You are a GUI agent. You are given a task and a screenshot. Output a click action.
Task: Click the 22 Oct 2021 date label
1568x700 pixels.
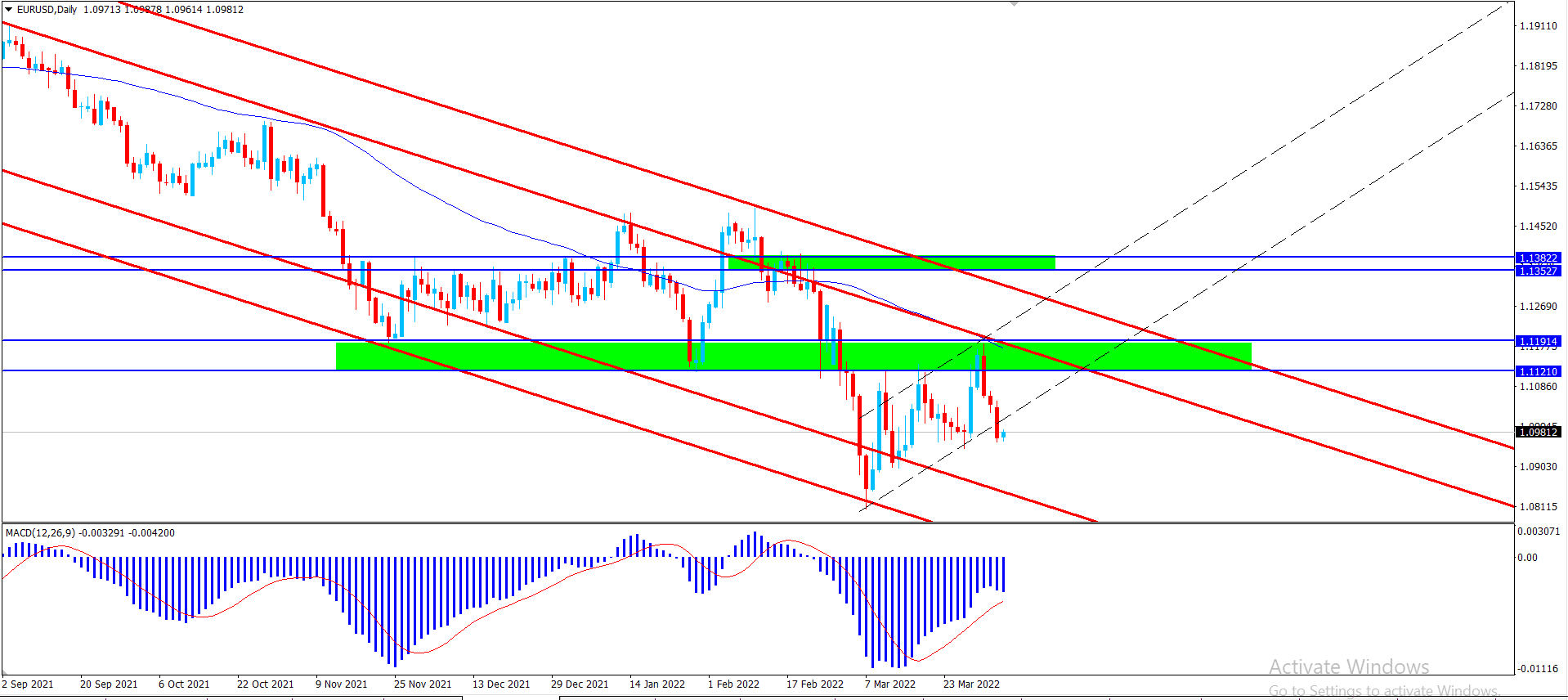(x=265, y=684)
